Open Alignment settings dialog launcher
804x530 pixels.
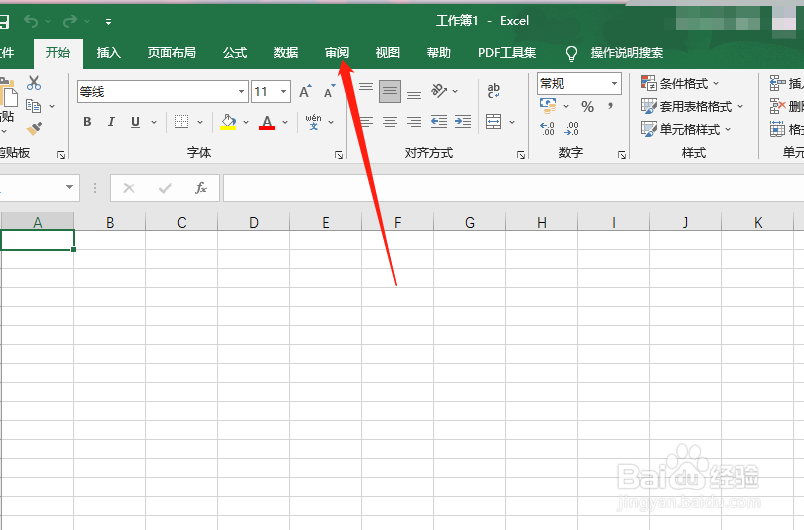(521, 155)
